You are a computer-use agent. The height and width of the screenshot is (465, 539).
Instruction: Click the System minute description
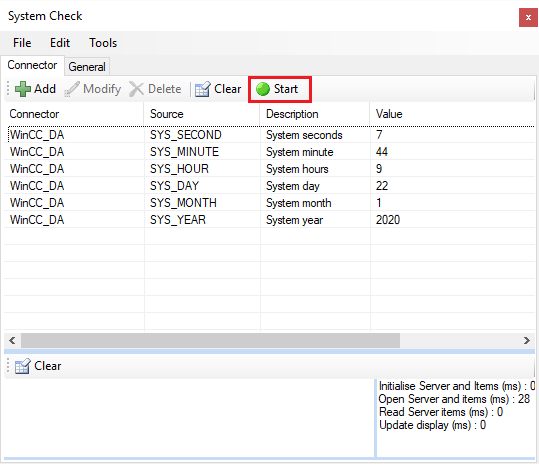click(300, 152)
